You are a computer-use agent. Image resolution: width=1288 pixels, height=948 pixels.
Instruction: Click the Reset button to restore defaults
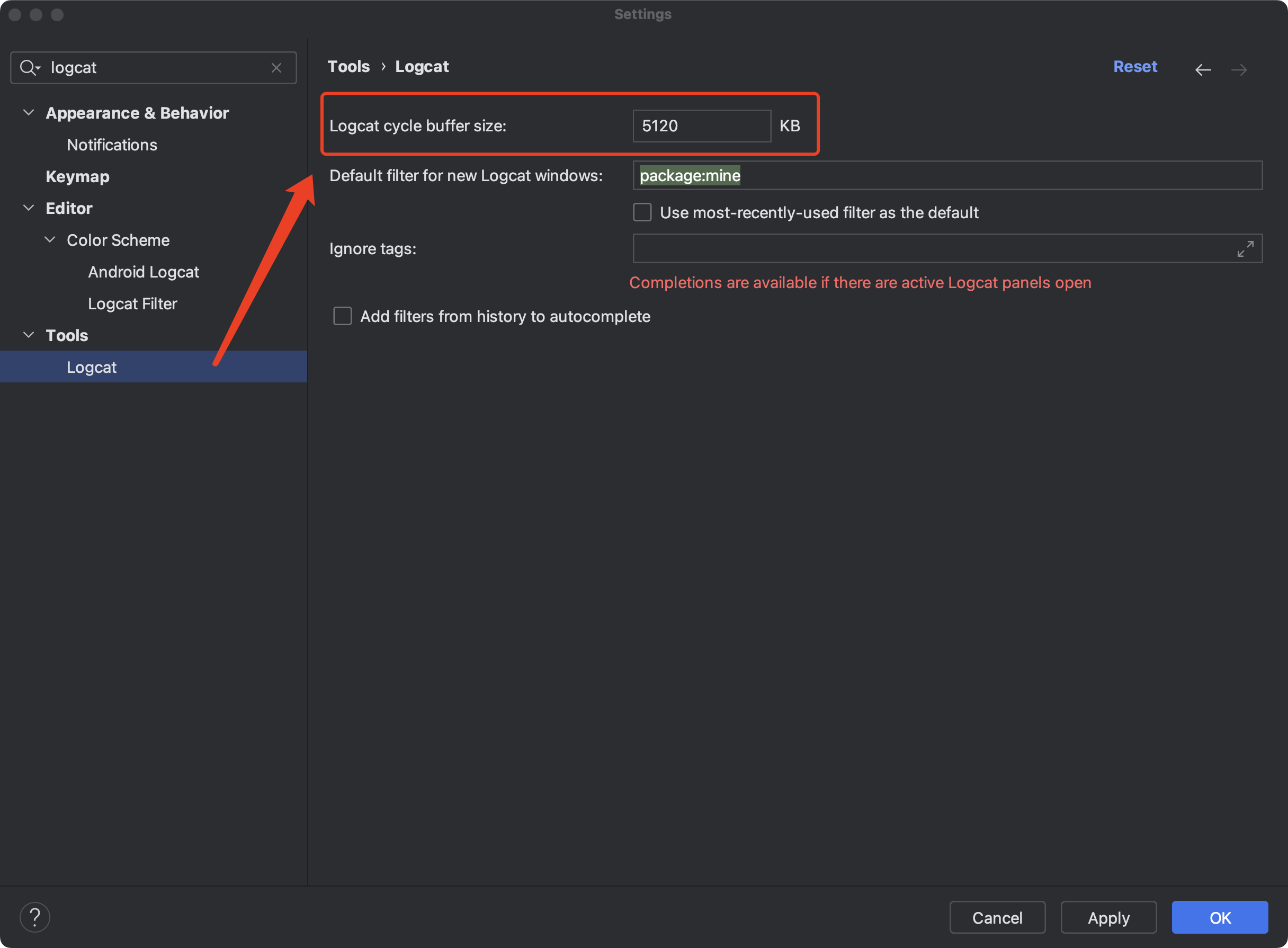coord(1135,66)
